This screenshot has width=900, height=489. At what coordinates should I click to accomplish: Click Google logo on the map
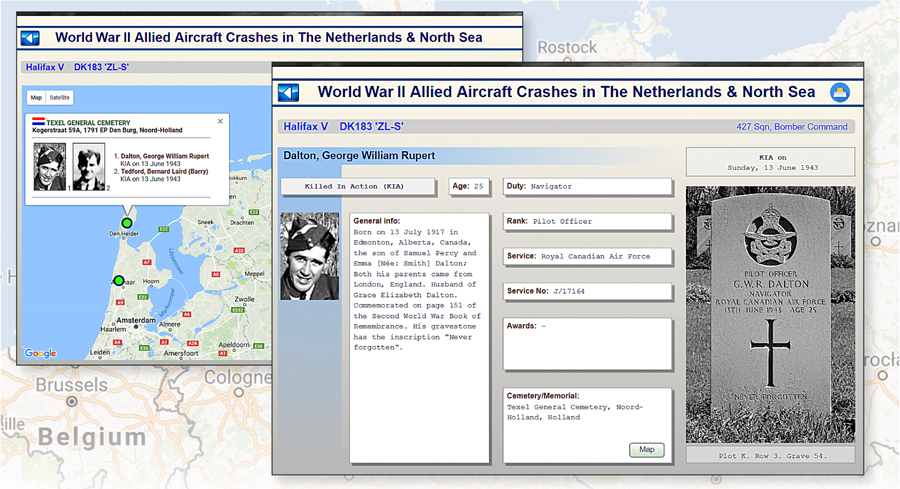point(40,354)
